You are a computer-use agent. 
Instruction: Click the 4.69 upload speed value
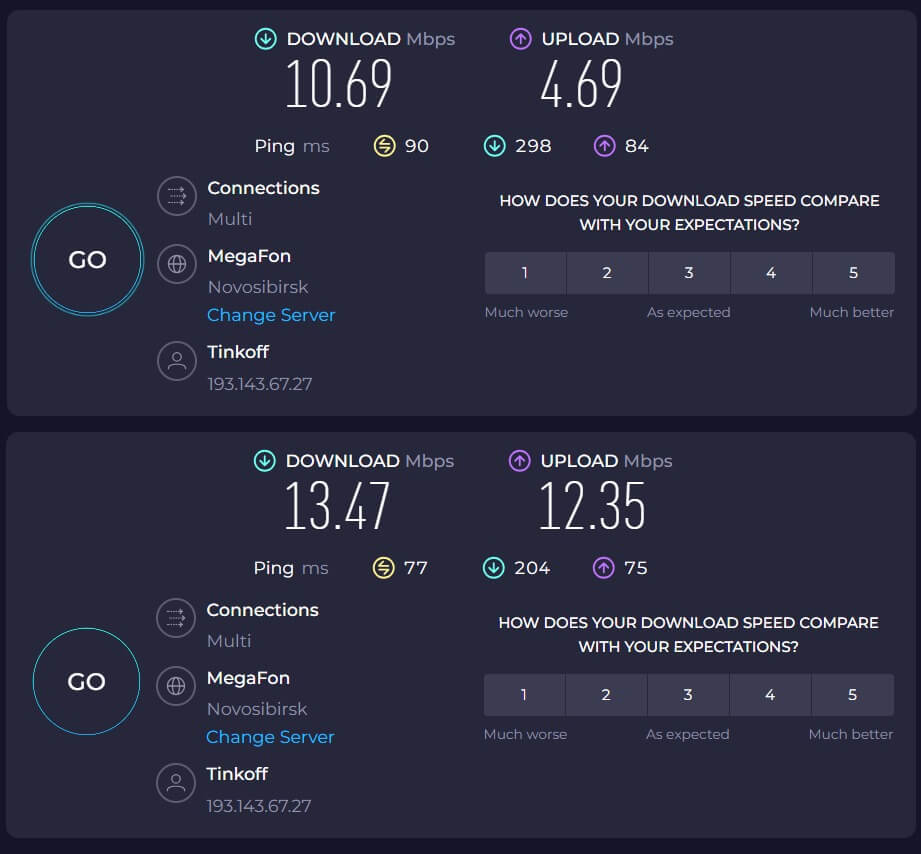(x=581, y=85)
